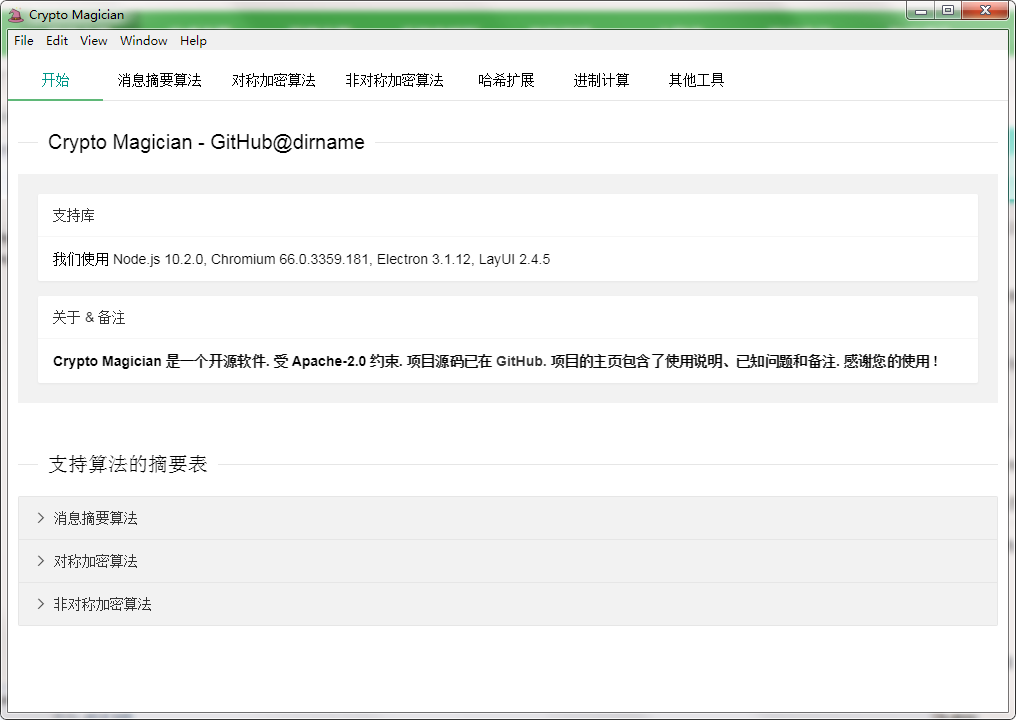Switch to the 消息摘要算法 tab
Image resolution: width=1016 pixels, height=720 pixels.
click(x=159, y=80)
